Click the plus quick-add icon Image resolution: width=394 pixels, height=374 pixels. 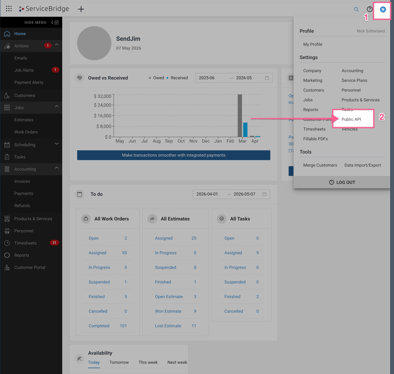pyautogui.click(x=81, y=9)
